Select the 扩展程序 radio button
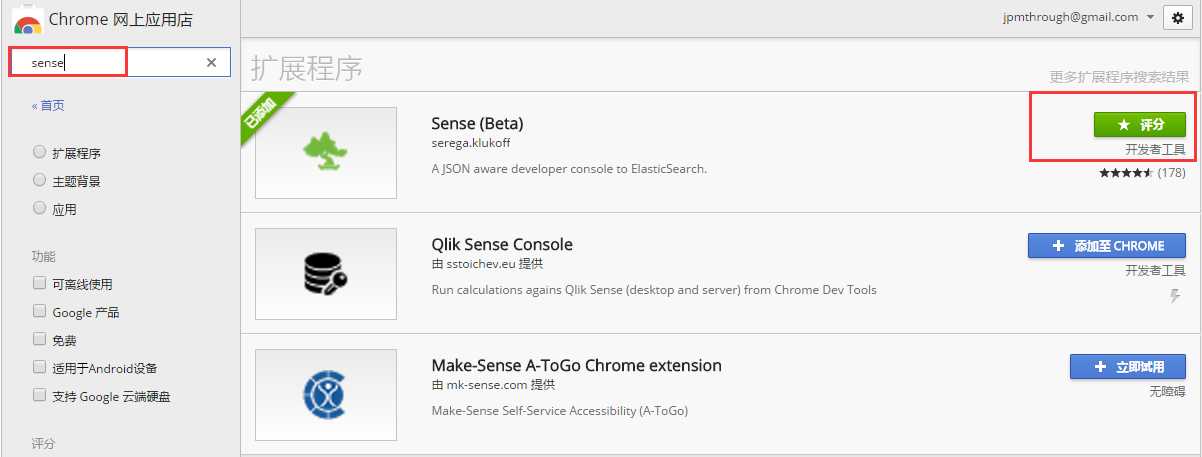The image size is (1202, 457). (40, 153)
